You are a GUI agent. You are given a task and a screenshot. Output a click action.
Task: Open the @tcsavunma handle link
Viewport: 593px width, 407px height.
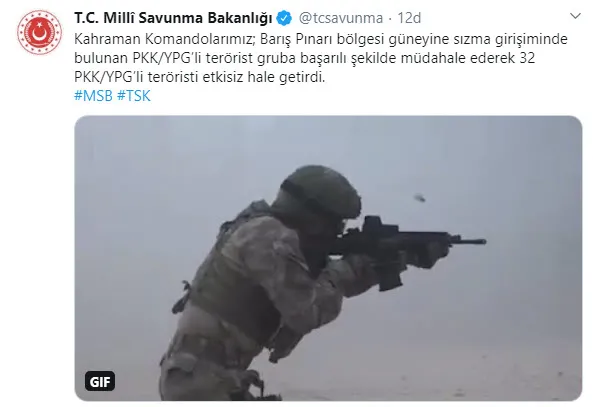pos(341,18)
